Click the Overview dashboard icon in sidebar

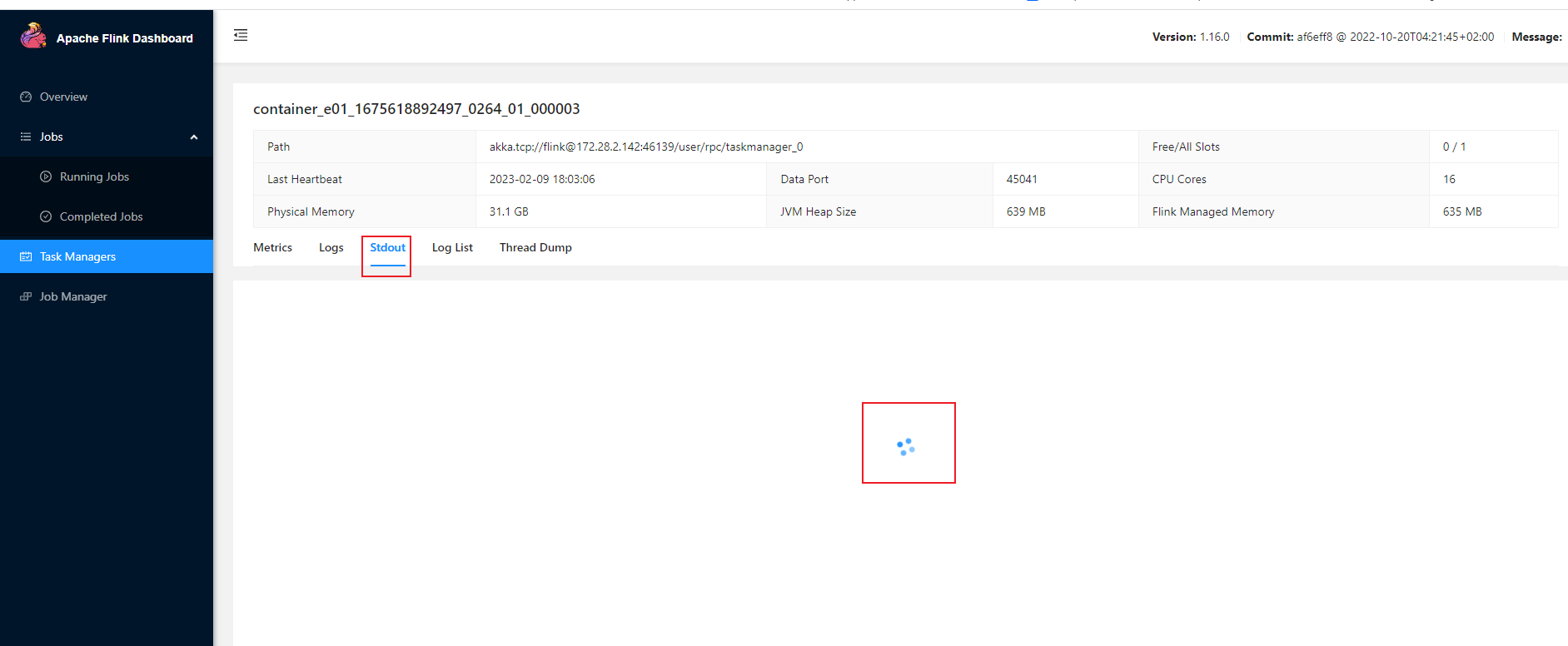click(x=26, y=97)
